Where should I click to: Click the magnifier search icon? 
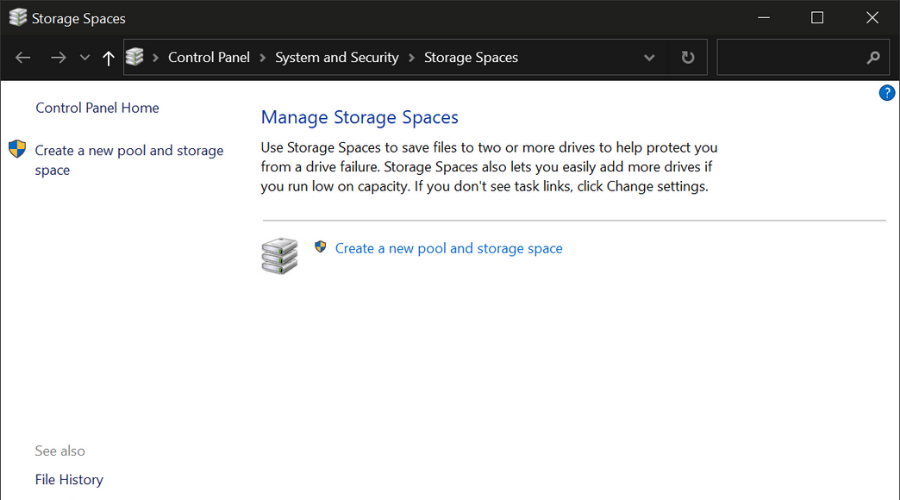[873, 57]
